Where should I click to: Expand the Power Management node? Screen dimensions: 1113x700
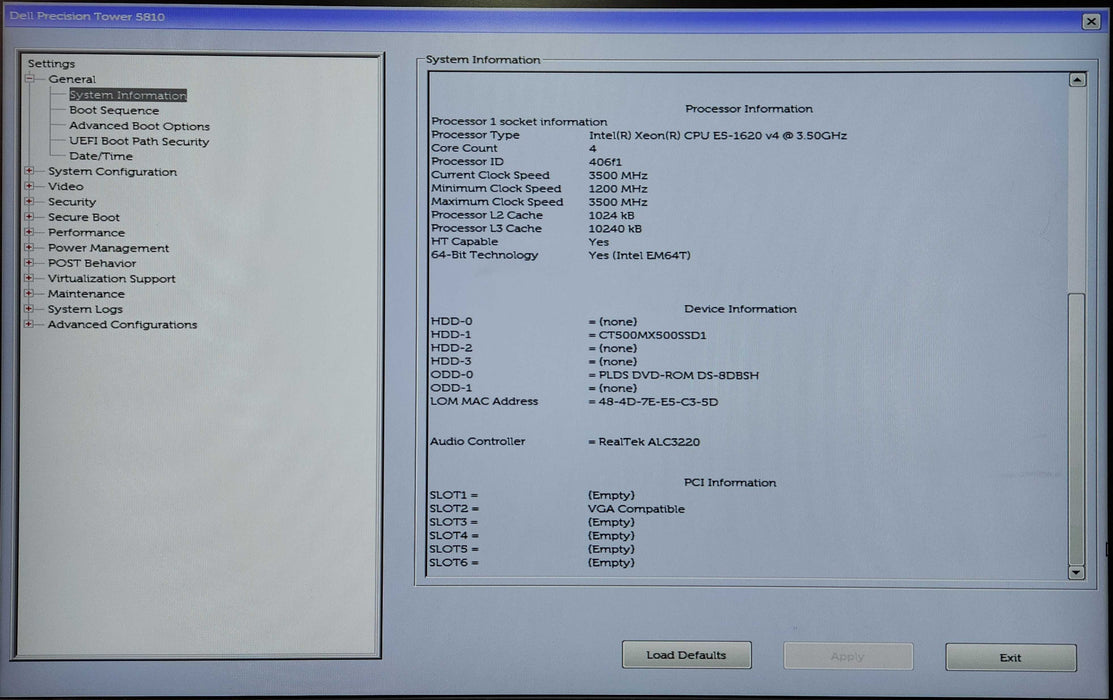tap(29, 248)
